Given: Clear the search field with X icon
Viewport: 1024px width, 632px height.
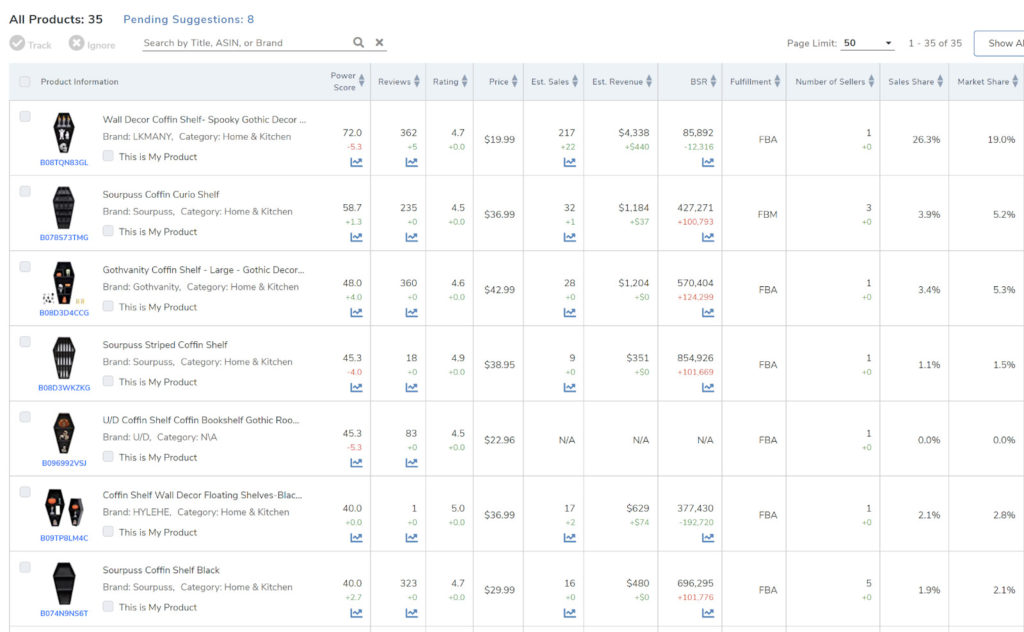Looking at the screenshot, I should pyautogui.click(x=380, y=43).
